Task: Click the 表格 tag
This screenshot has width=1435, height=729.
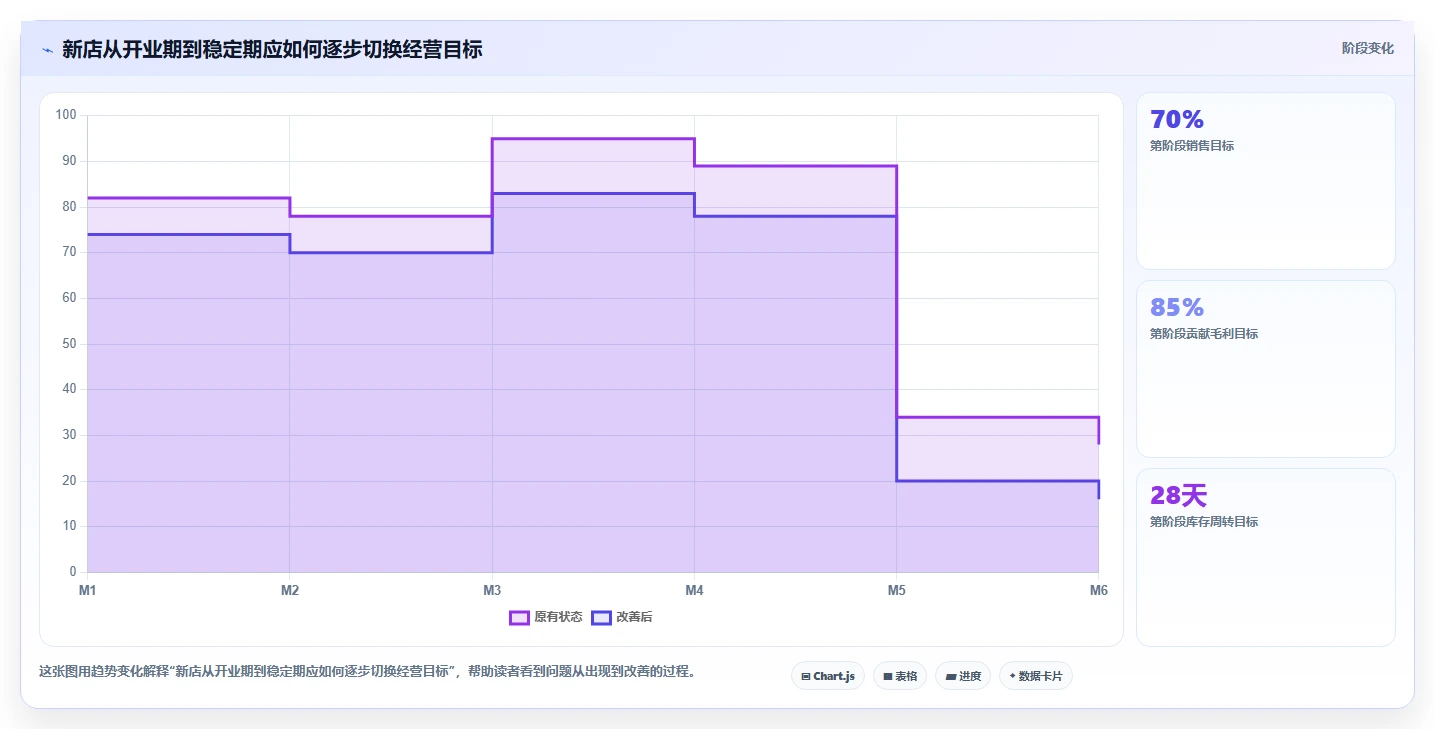Action: coord(900,676)
